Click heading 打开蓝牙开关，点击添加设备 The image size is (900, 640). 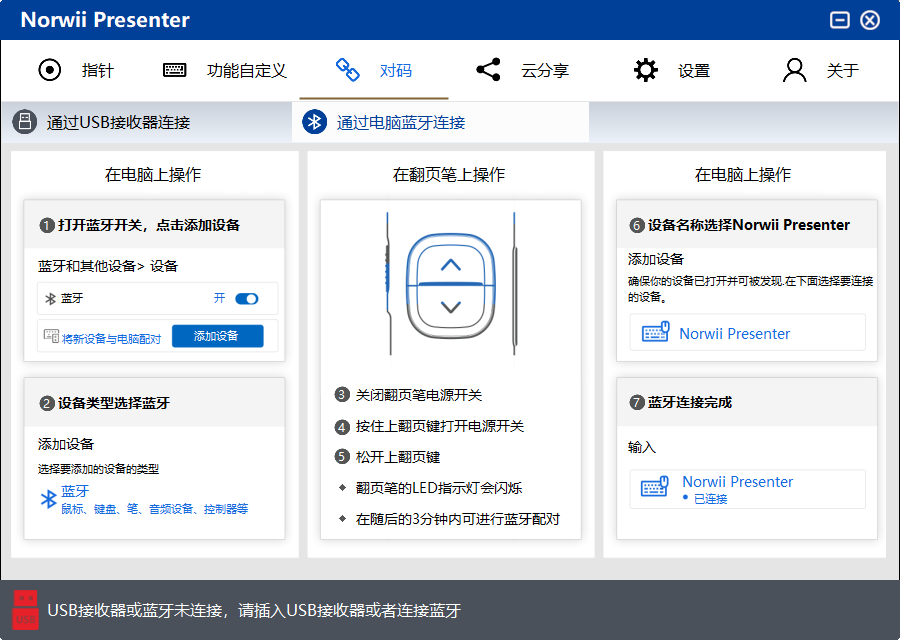(x=149, y=225)
